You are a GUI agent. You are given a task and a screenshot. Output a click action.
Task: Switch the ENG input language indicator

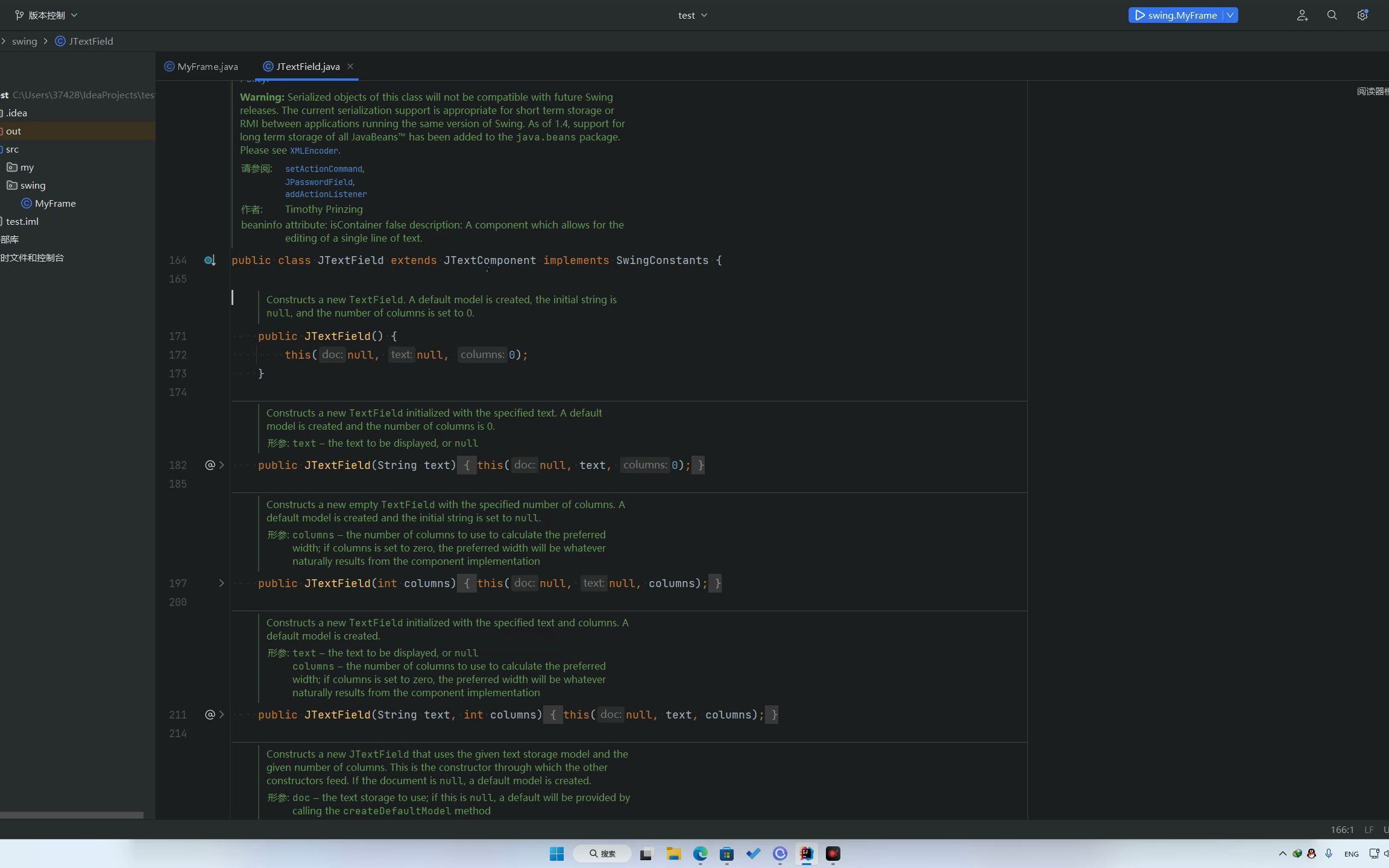click(x=1352, y=854)
